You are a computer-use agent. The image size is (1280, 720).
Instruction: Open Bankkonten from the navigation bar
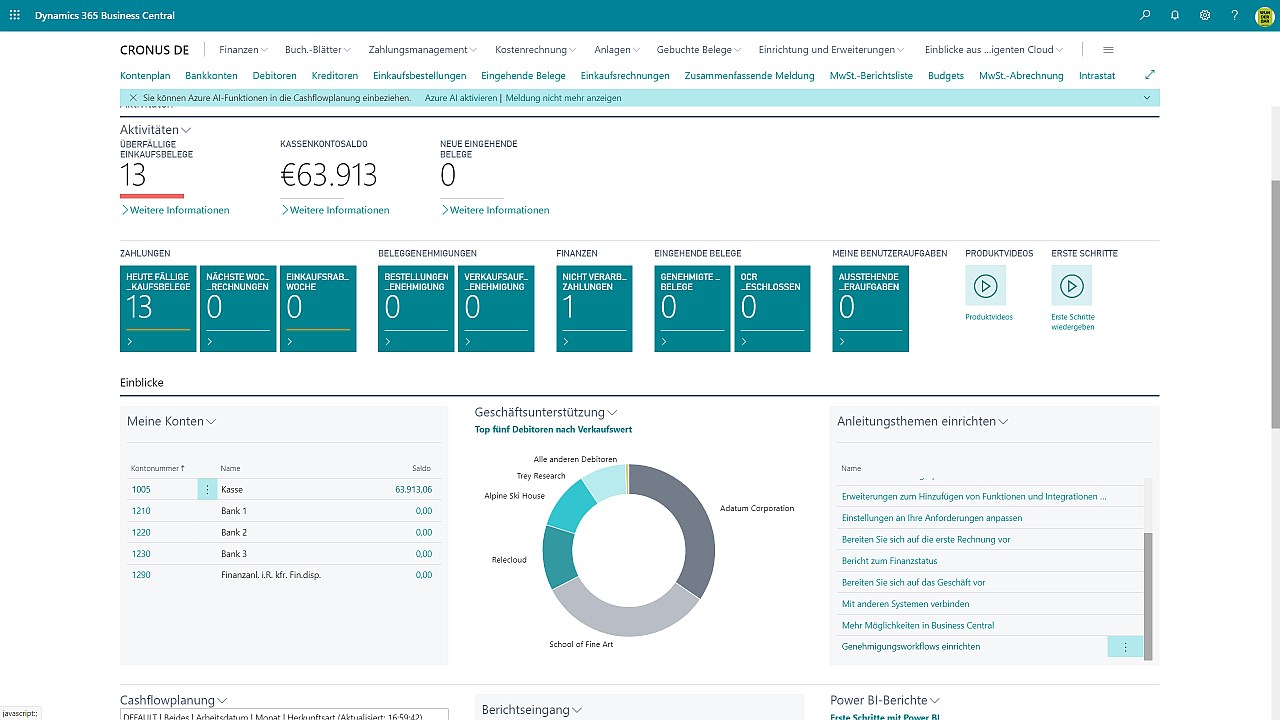pos(211,76)
